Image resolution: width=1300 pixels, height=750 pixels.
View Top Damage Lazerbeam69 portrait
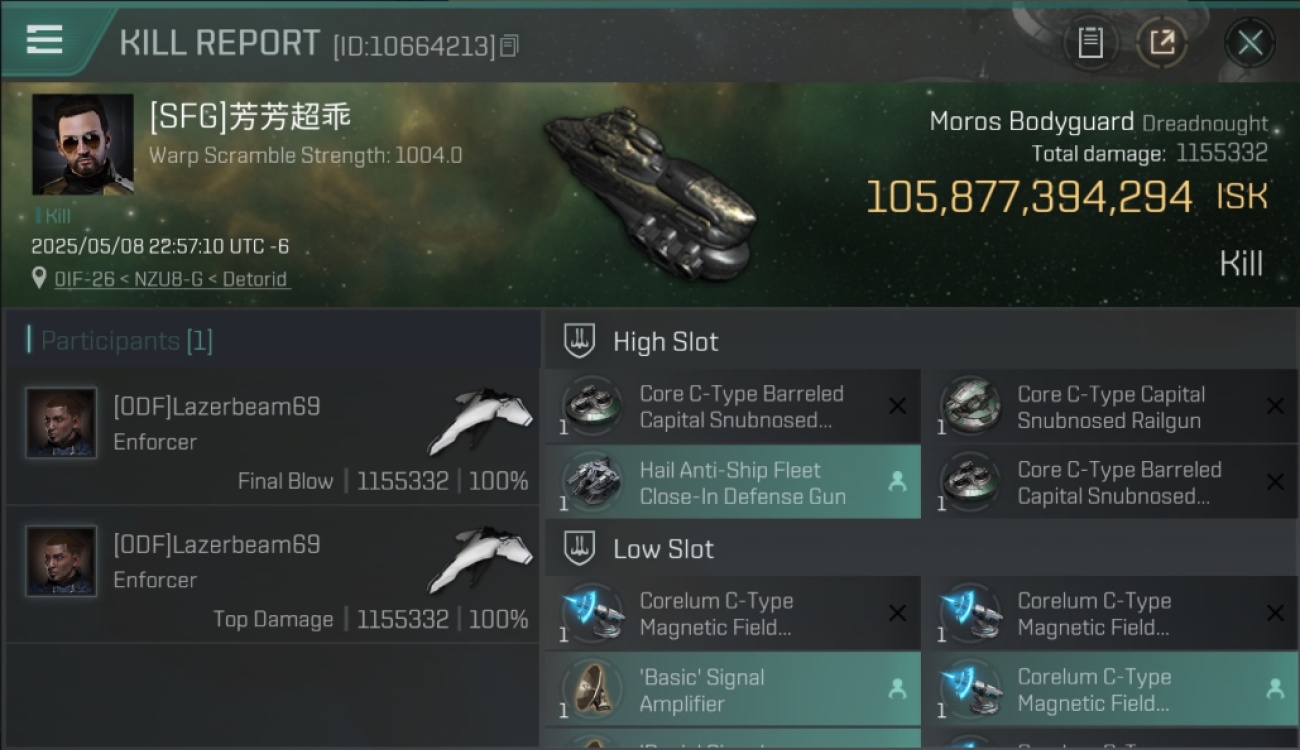pos(62,561)
